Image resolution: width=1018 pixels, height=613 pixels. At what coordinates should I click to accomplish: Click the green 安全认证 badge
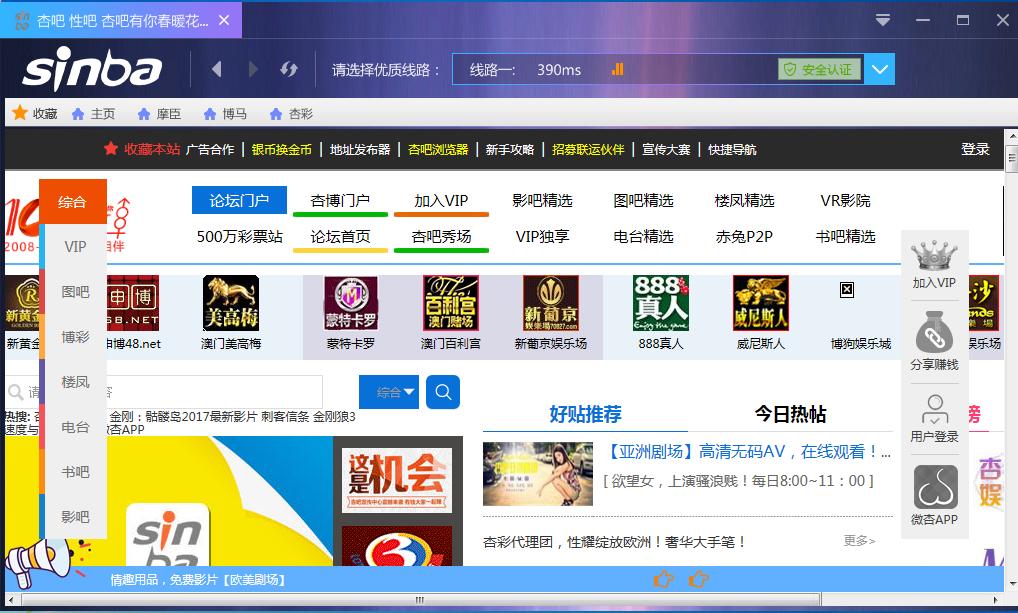(x=819, y=69)
